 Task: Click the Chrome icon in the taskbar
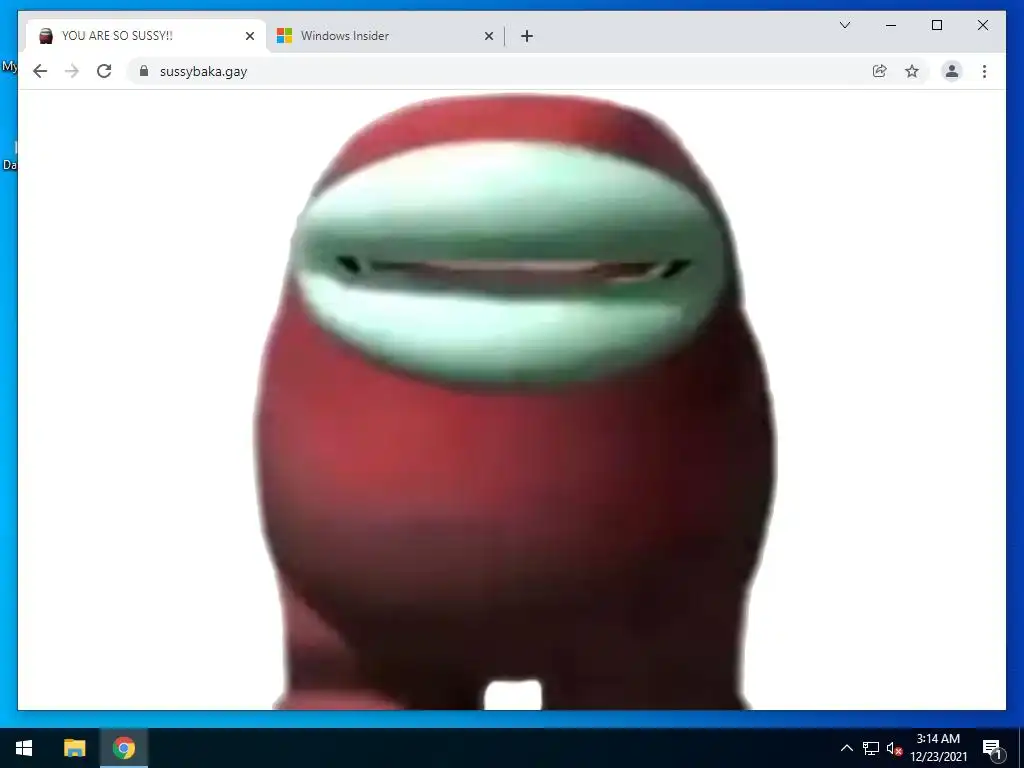pos(123,748)
